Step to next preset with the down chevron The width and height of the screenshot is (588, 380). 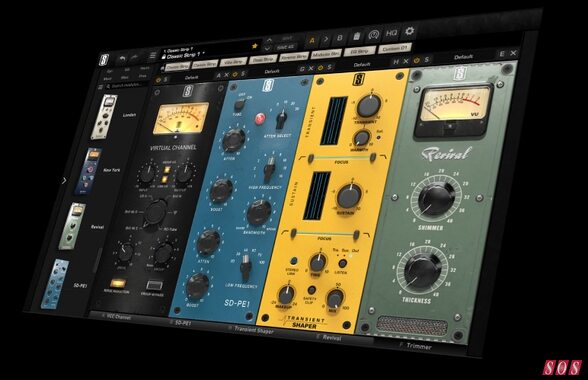pyautogui.click(x=267, y=48)
